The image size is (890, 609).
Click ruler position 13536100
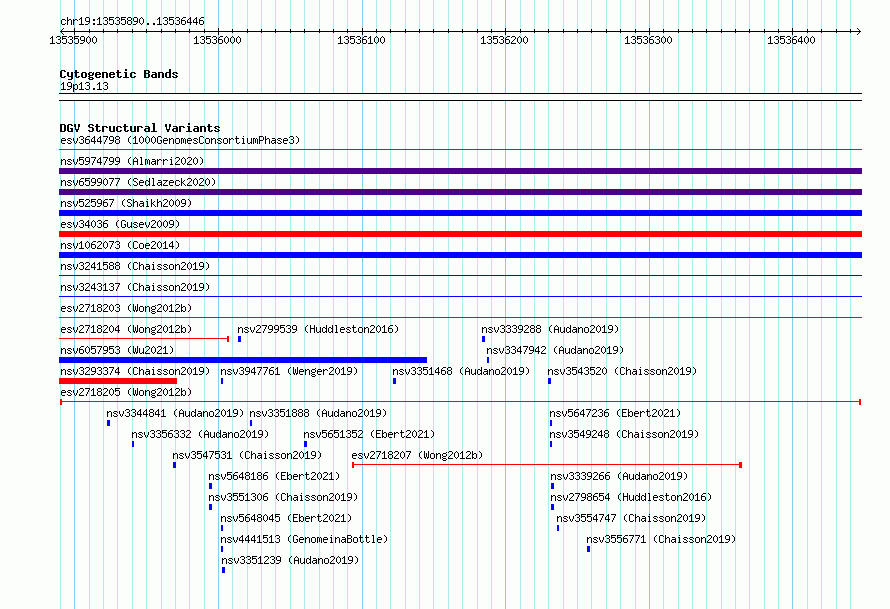tap(361, 40)
